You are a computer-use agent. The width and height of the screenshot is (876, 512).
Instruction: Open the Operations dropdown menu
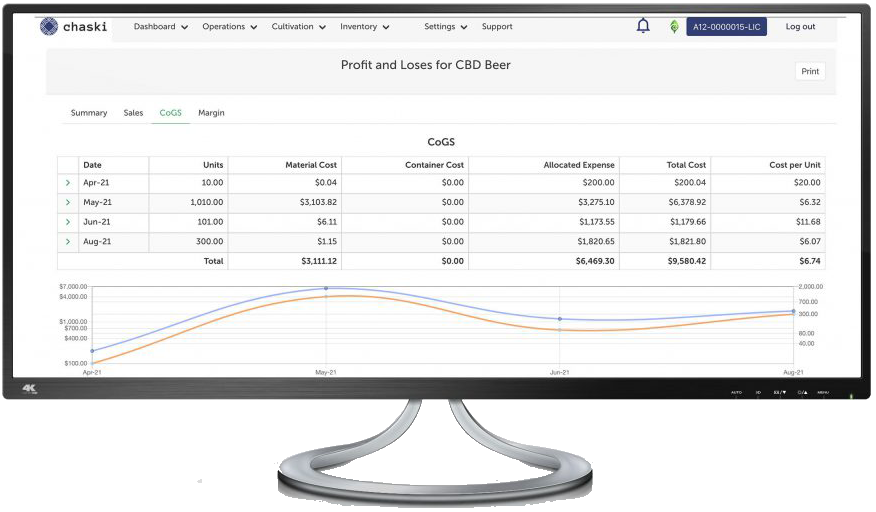click(229, 27)
